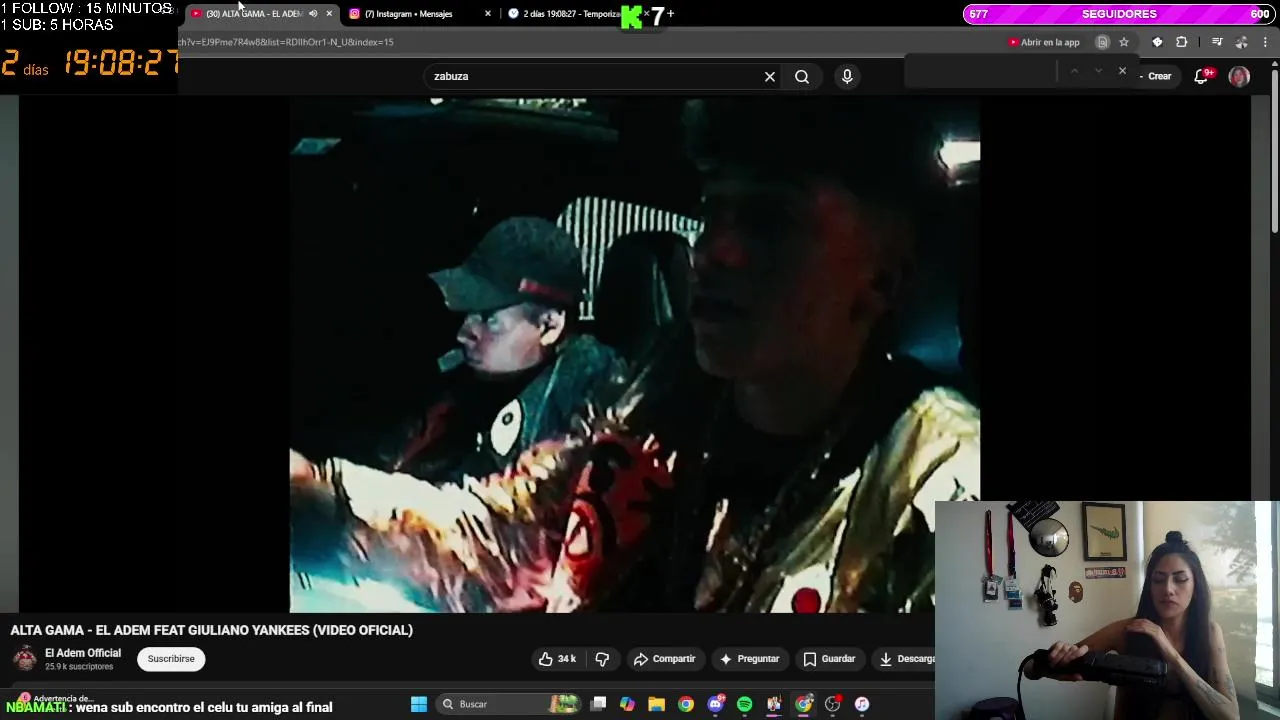Close the Instagram Mensajes tab
Screen dimensions: 1280x720
click(x=488, y=14)
